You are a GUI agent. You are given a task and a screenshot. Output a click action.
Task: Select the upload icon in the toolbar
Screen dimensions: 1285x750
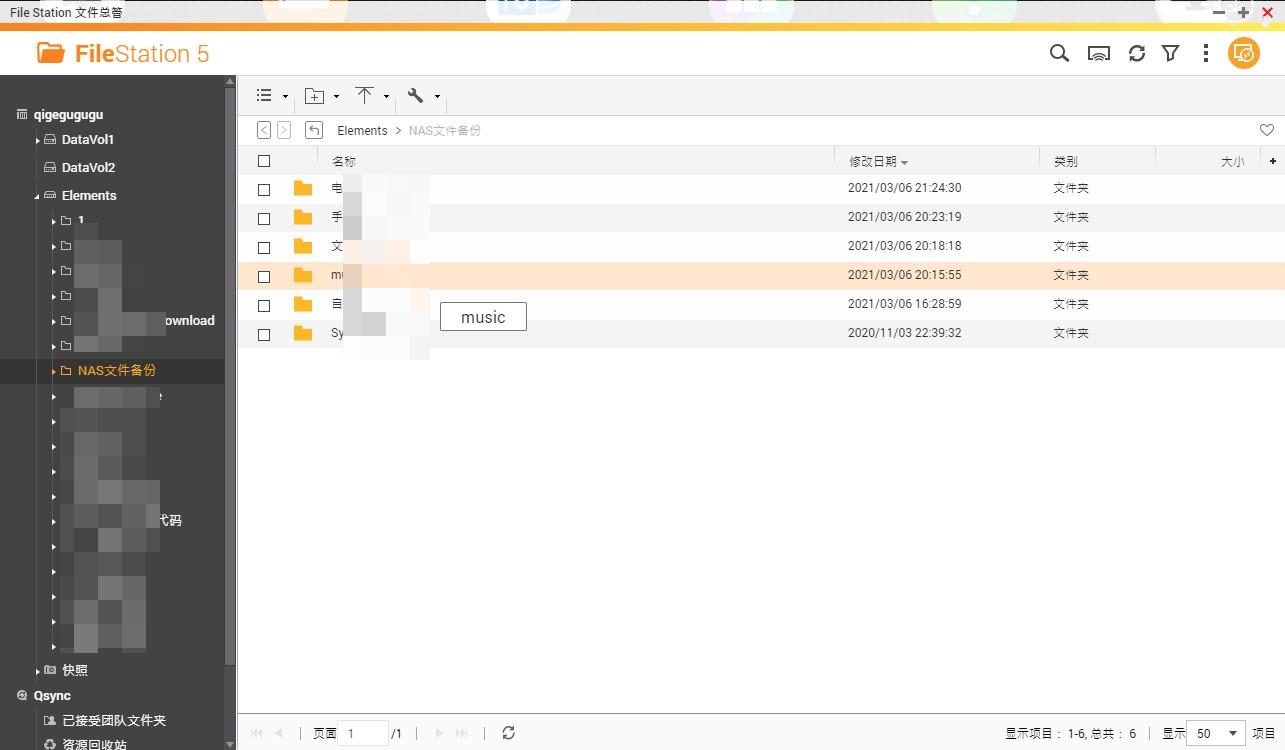tap(365, 95)
